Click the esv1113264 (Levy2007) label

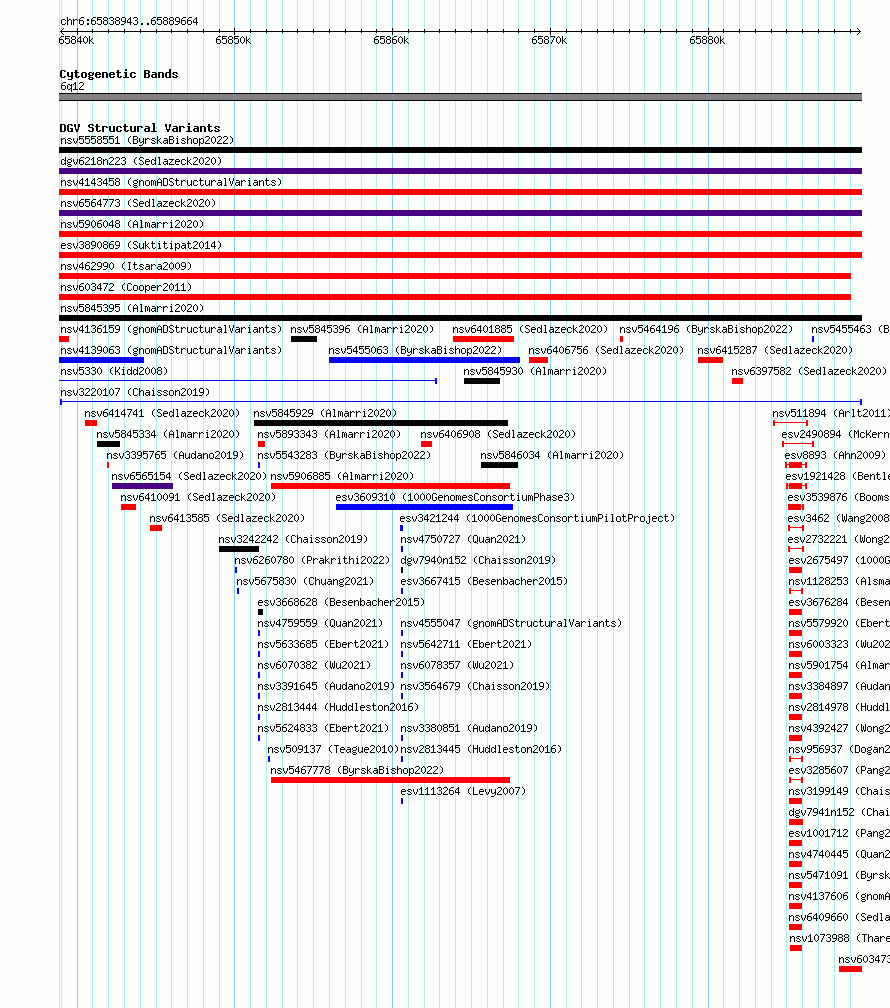pyautogui.click(x=463, y=791)
